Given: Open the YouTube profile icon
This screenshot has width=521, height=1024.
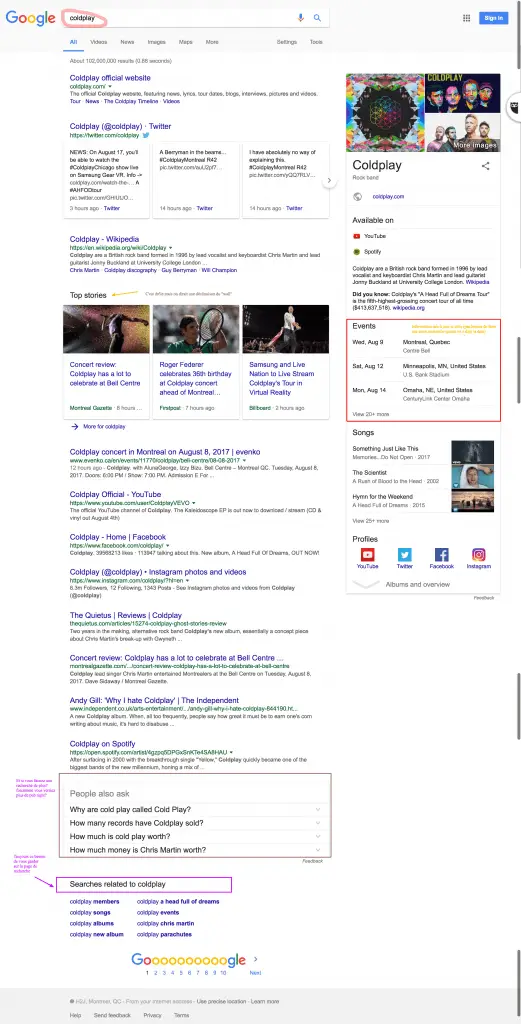Looking at the screenshot, I should tap(368, 555).
